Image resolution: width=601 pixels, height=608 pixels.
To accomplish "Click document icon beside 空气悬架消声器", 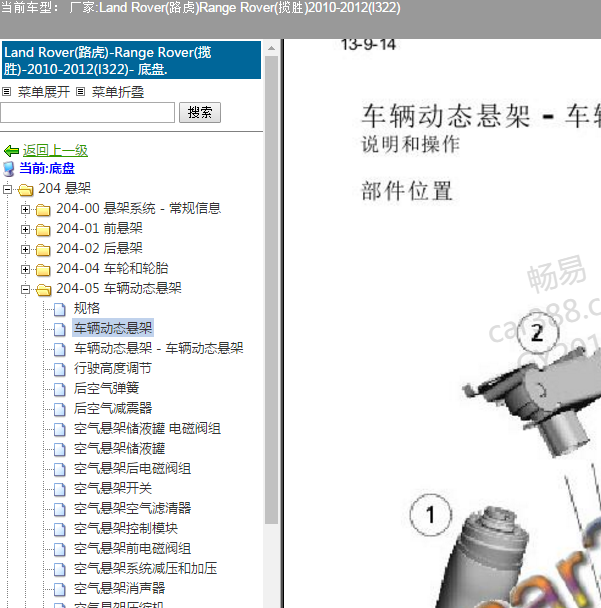I will (x=59, y=589).
